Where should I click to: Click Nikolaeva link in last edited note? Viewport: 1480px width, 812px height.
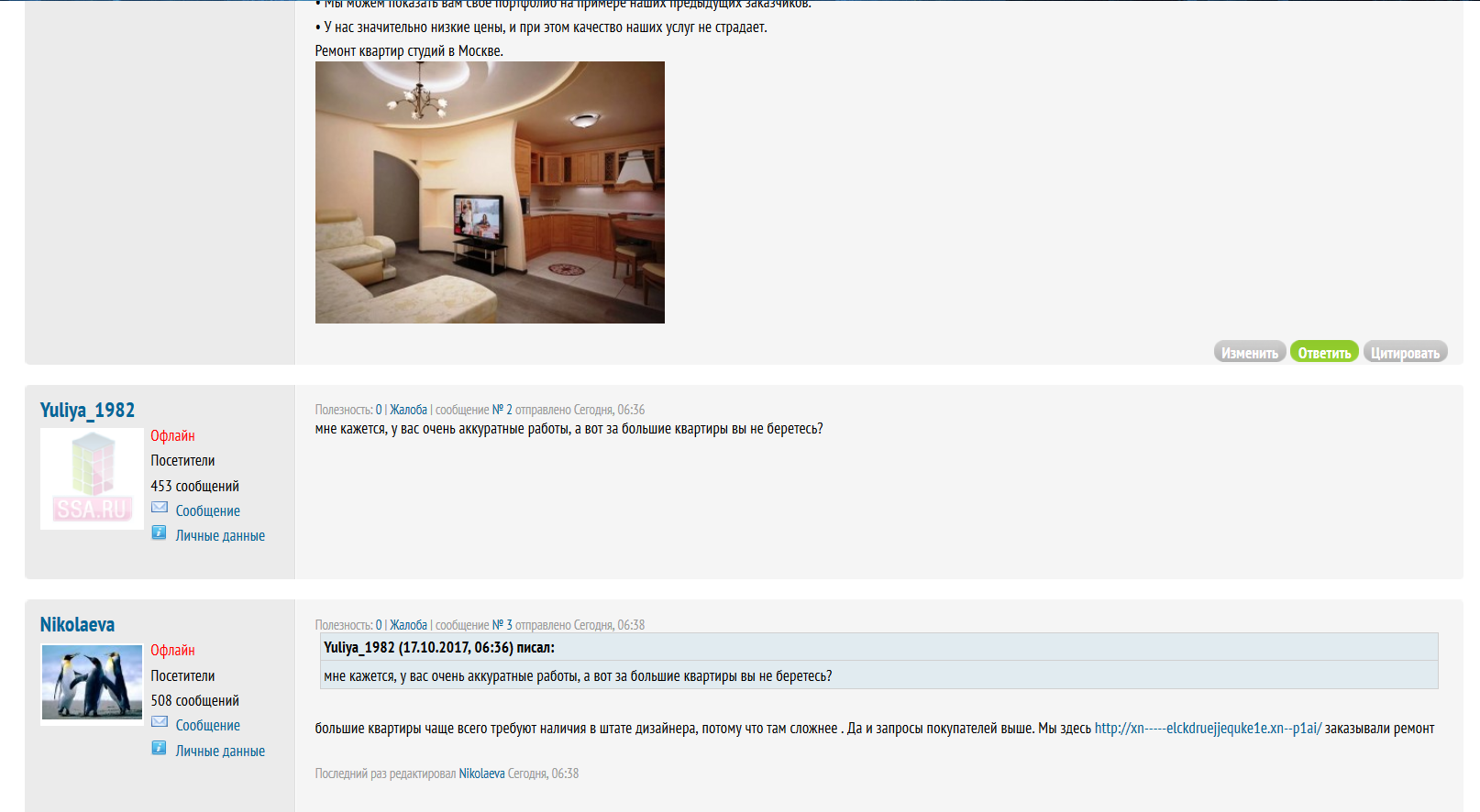click(481, 774)
